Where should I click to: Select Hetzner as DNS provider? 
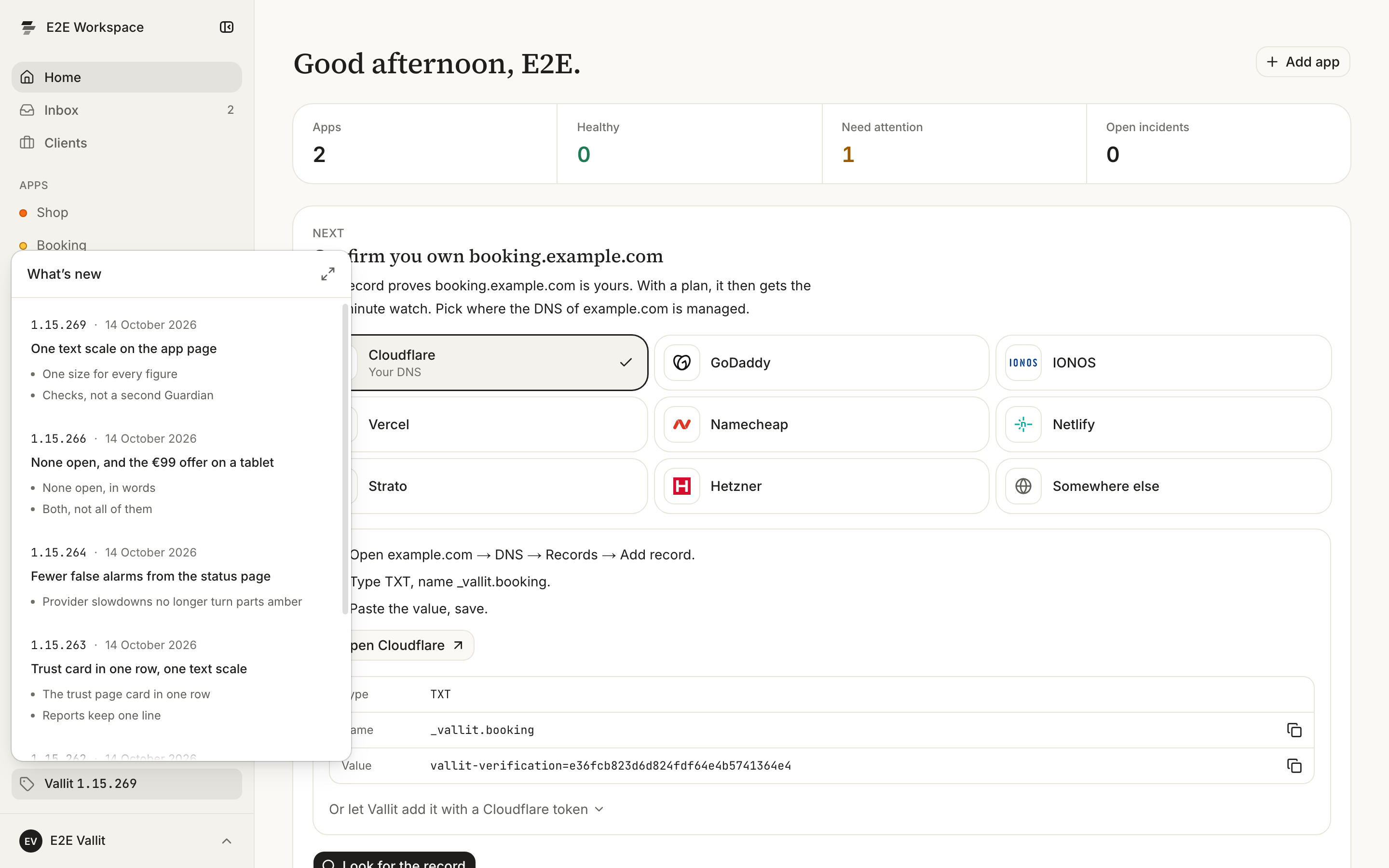(x=821, y=486)
